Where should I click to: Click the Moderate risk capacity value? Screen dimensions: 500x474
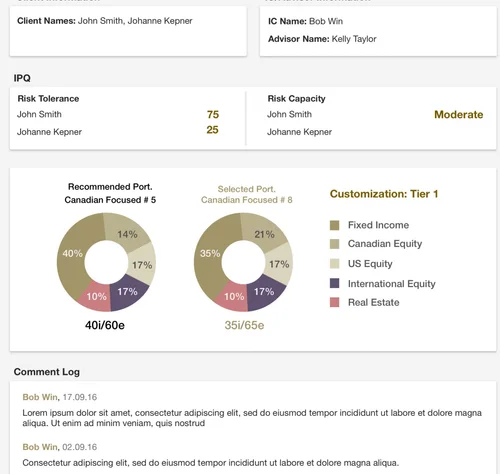pos(459,115)
